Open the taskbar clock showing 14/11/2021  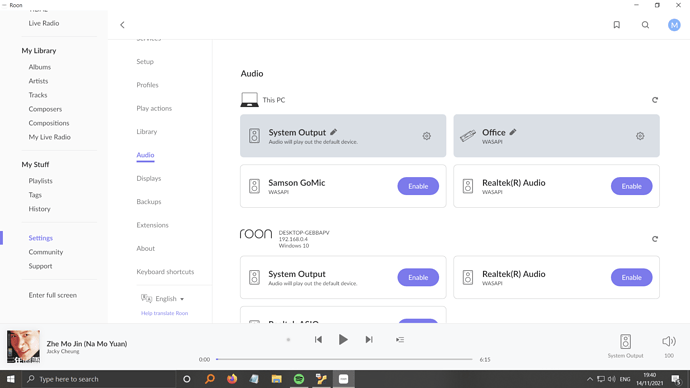[650, 379]
